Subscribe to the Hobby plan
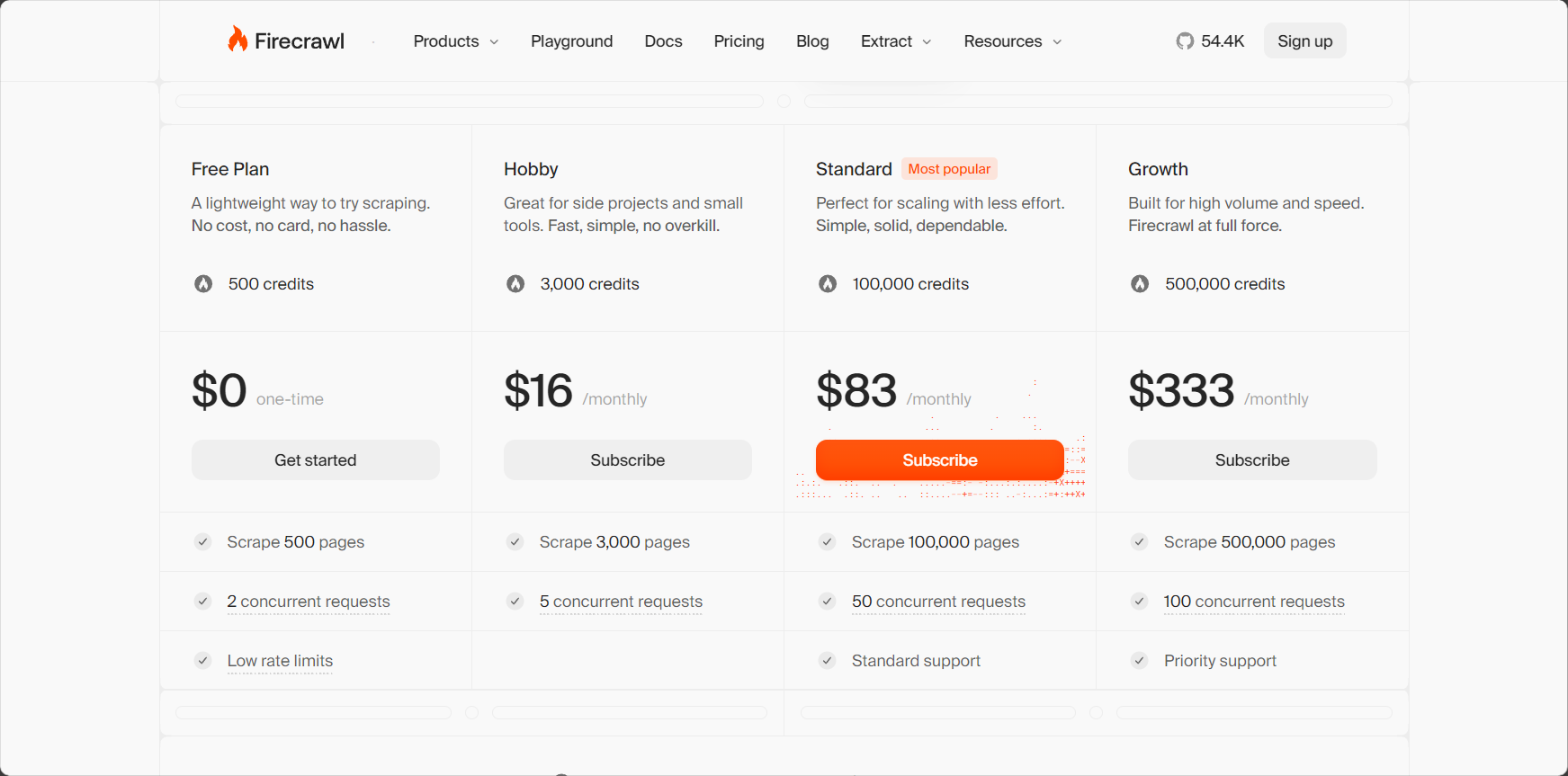This screenshot has width=1568, height=776. click(x=628, y=460)
